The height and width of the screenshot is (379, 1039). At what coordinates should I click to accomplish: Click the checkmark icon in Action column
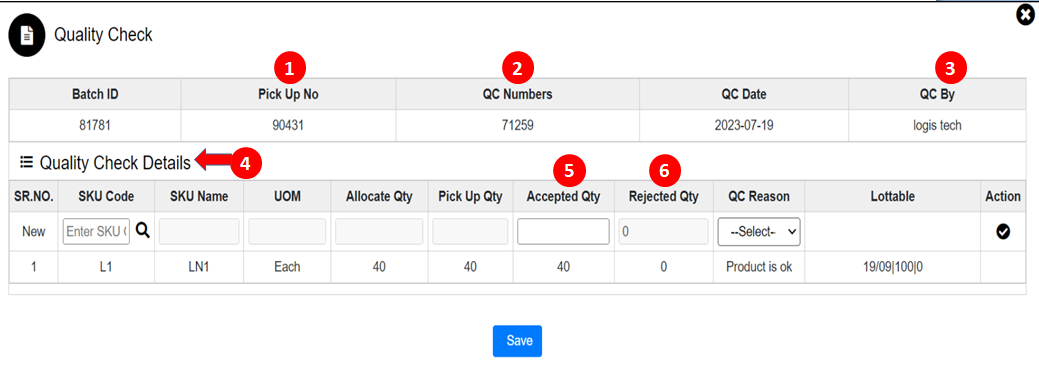pyautogui.click(x=1003, y=231)
